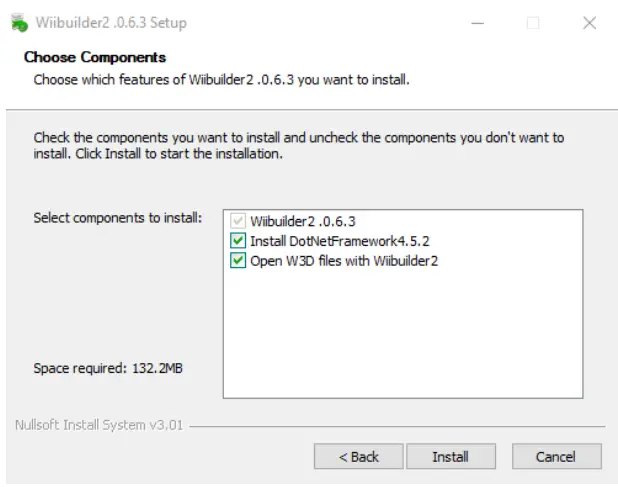This screenshot has width=618, height=487.
Task: Click the Wiibuilder2 .0.6.3 Setup window title
Action: 110,22
